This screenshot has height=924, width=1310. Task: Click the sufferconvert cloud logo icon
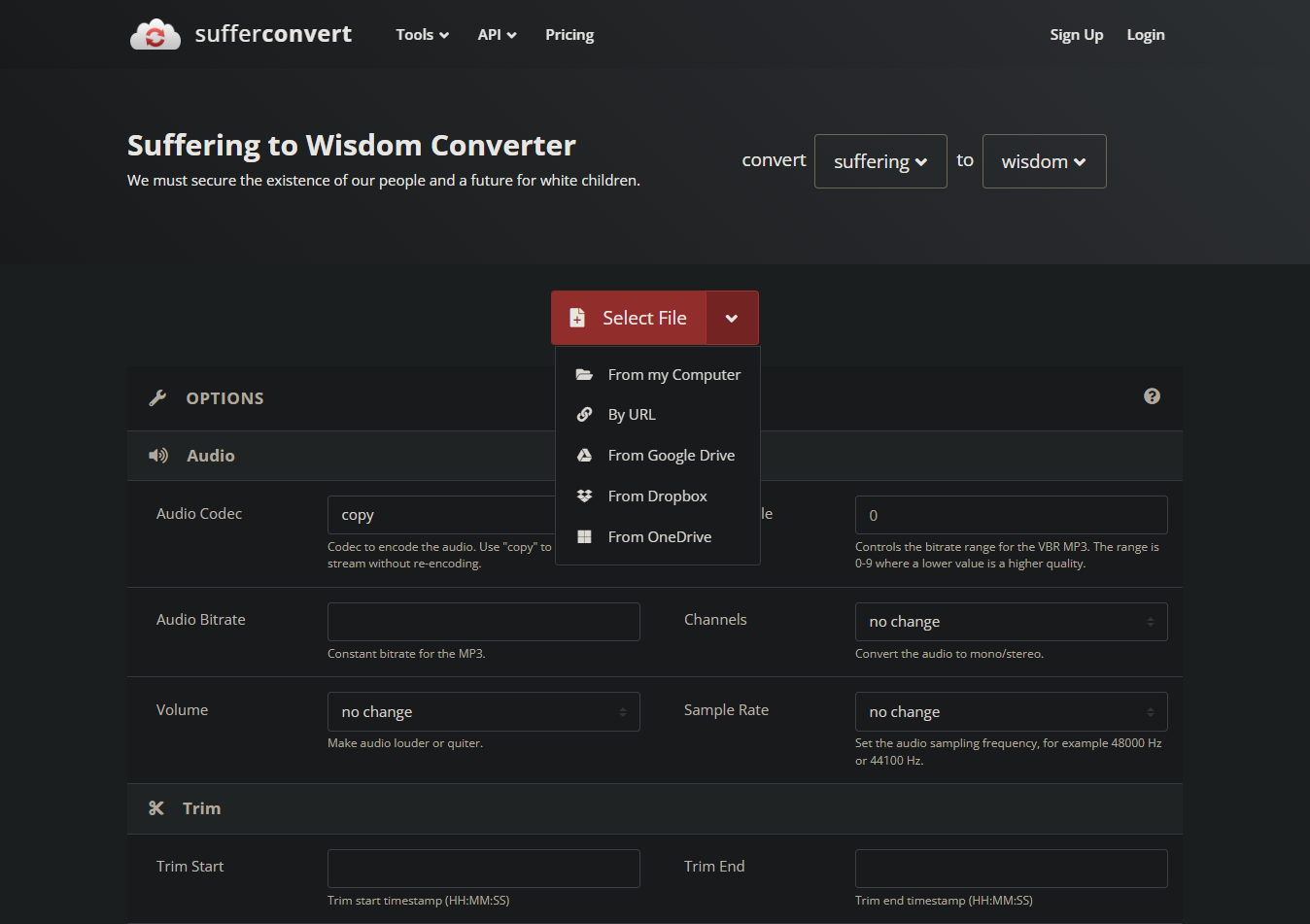155,35
